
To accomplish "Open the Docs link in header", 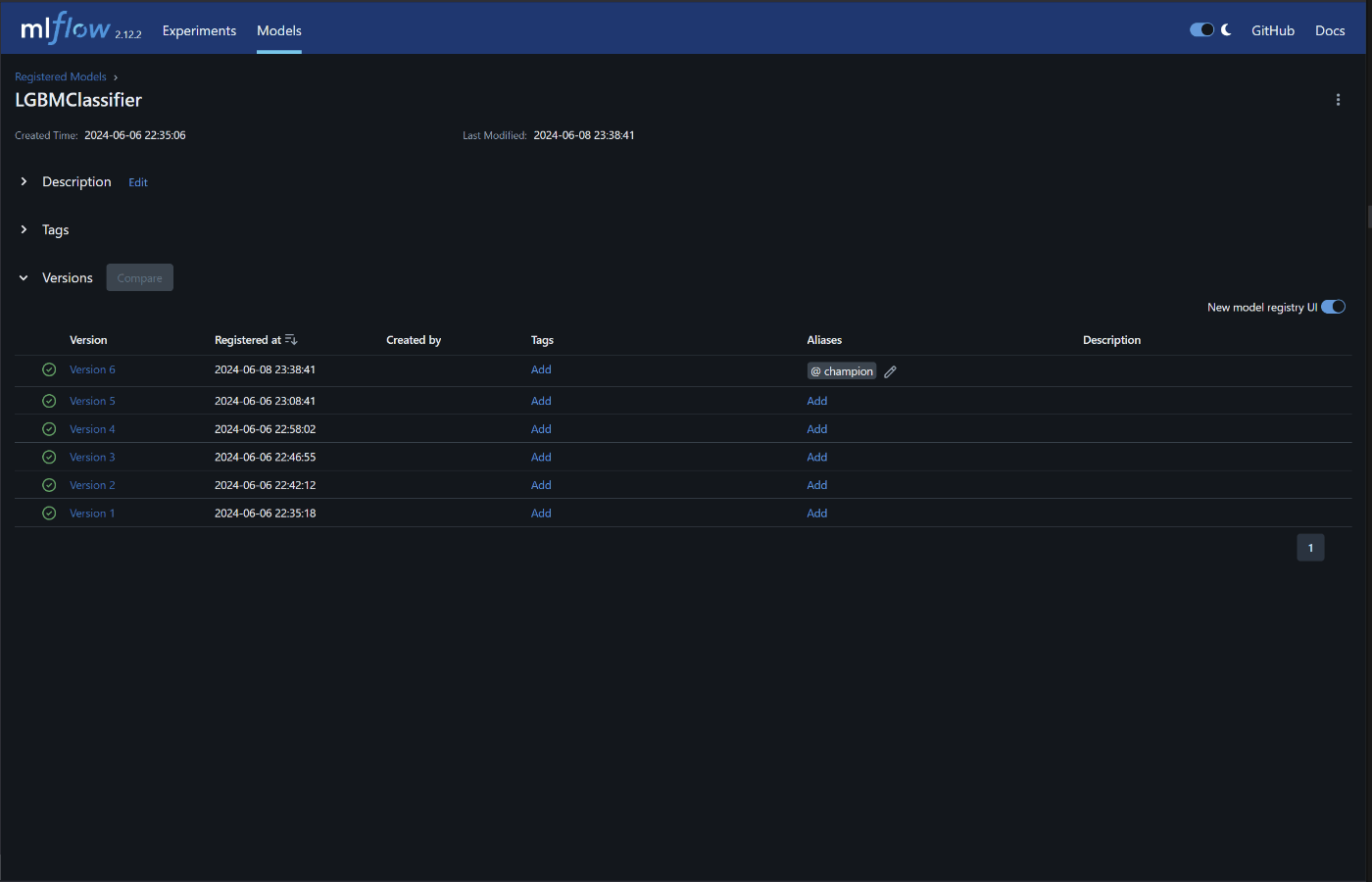I will coord(1330,30).
